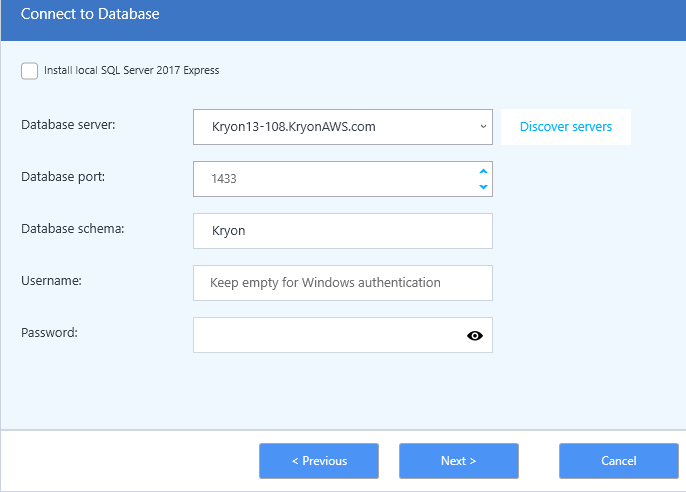Click into the Database schema field containing Kryon
The width and height of the screenshot is (686, 492).
click(343, 231)
